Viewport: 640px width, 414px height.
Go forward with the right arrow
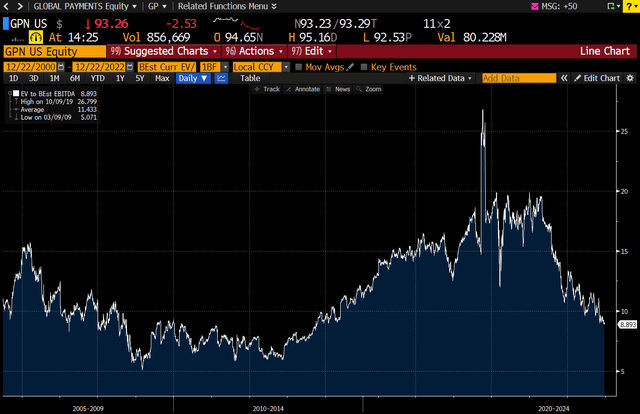[20, 6]
